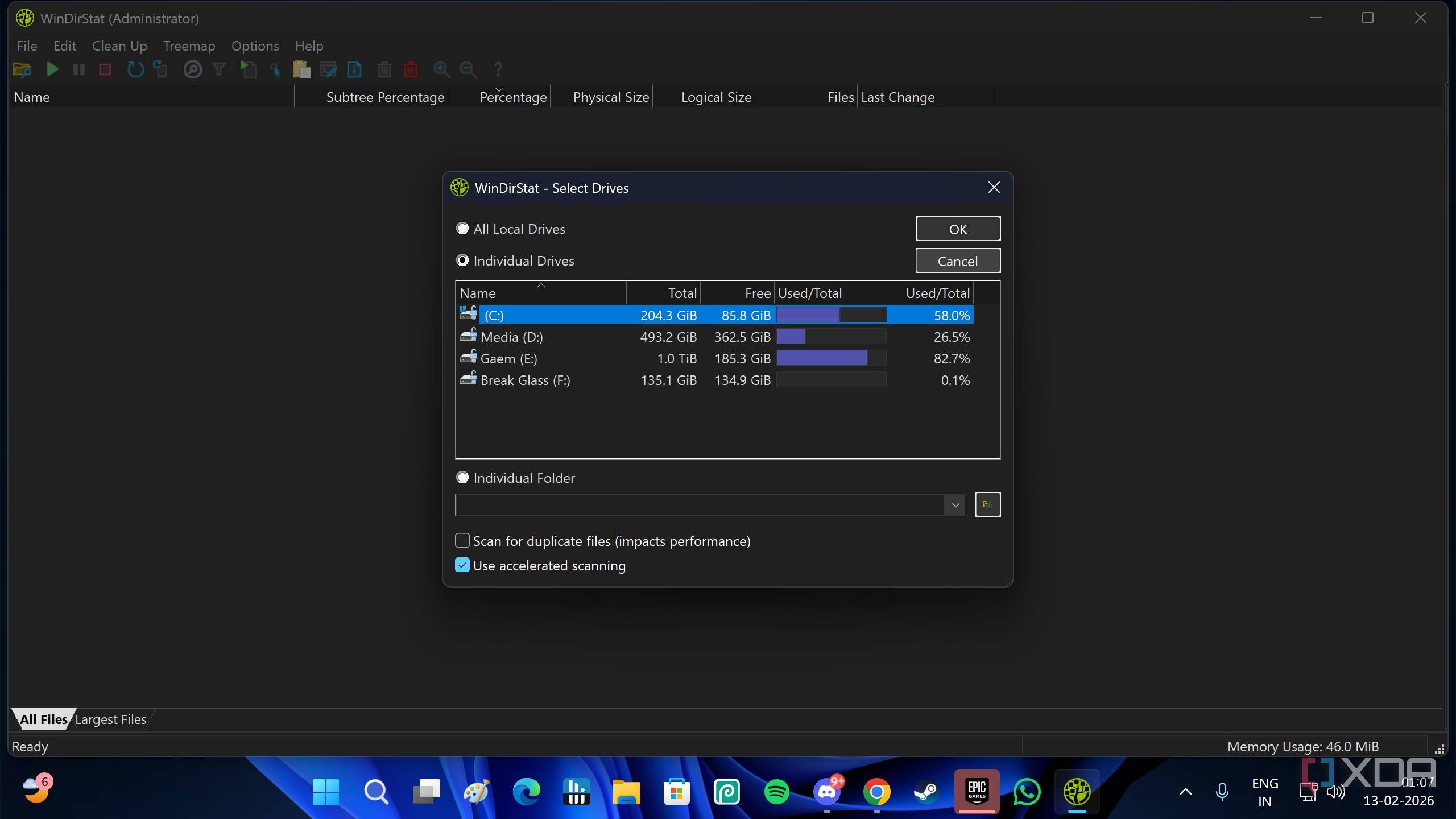The width and height of the screenshot is (1456, 819).
Task: Click the open folder scan toolbar icon
Action: point(22,69)
